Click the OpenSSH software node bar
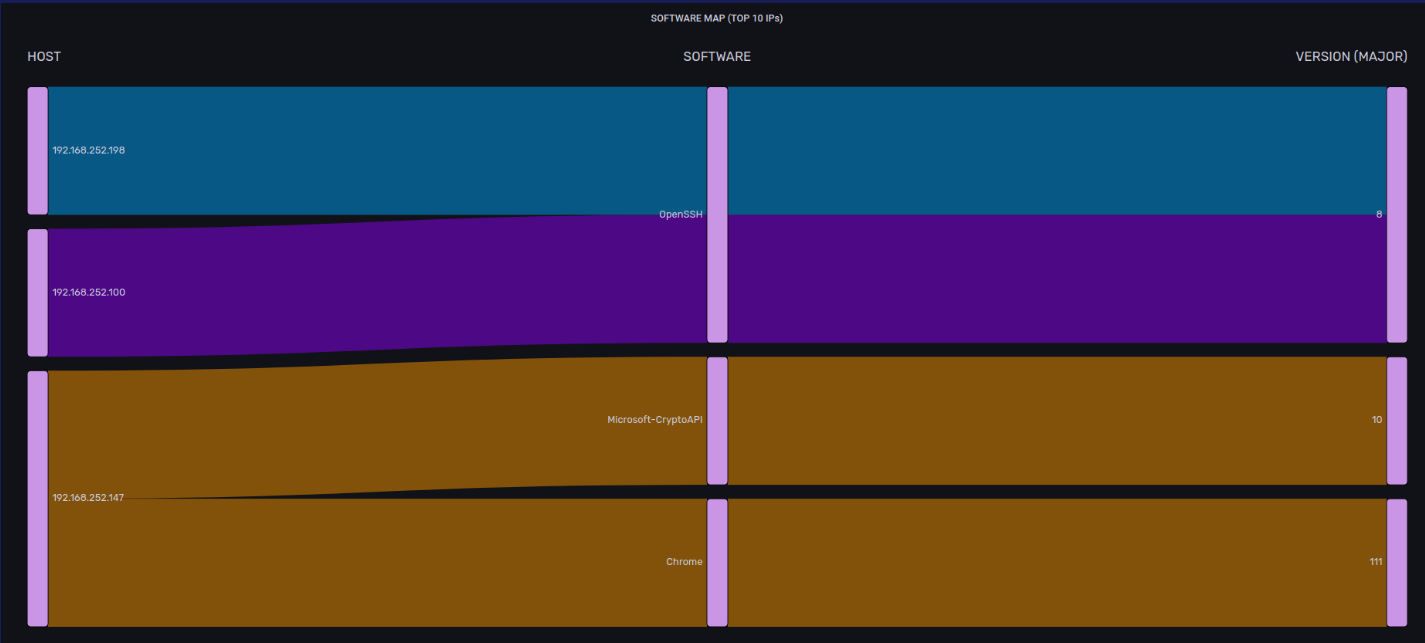 [x=717, y=214]
